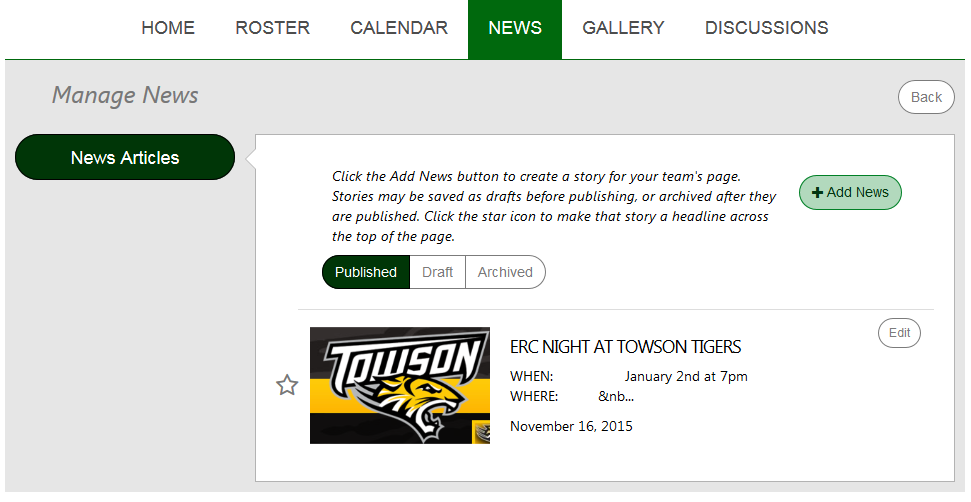Click the Manage News heading

125,95
